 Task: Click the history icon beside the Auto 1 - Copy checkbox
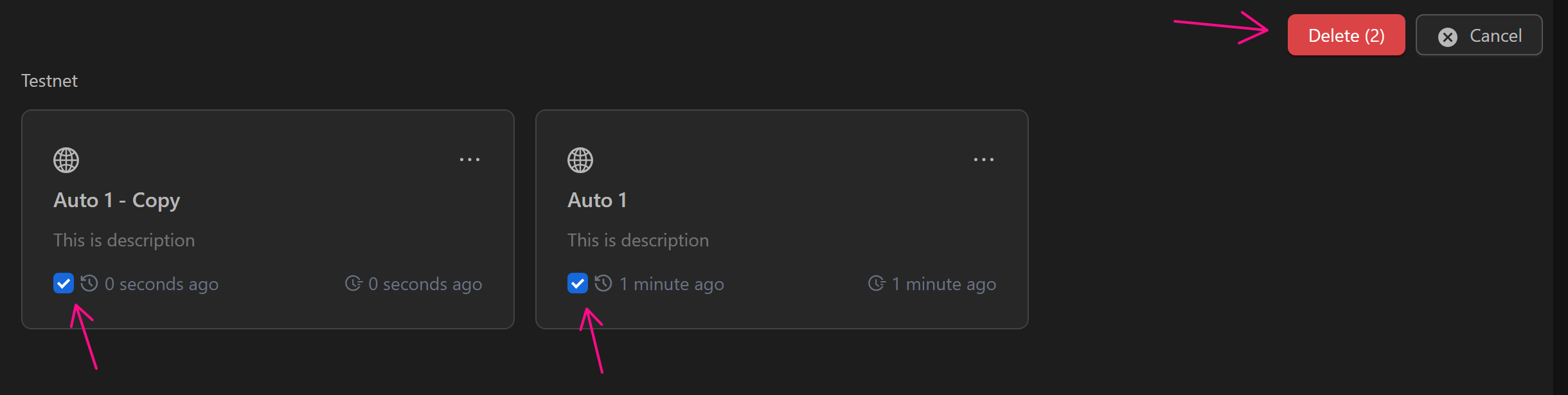coord(89,283)
